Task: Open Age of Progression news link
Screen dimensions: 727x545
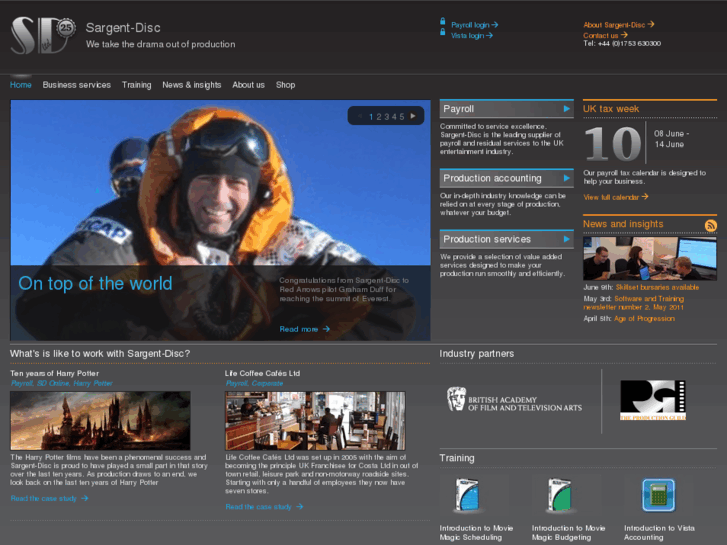Action: tap(644, 319)
